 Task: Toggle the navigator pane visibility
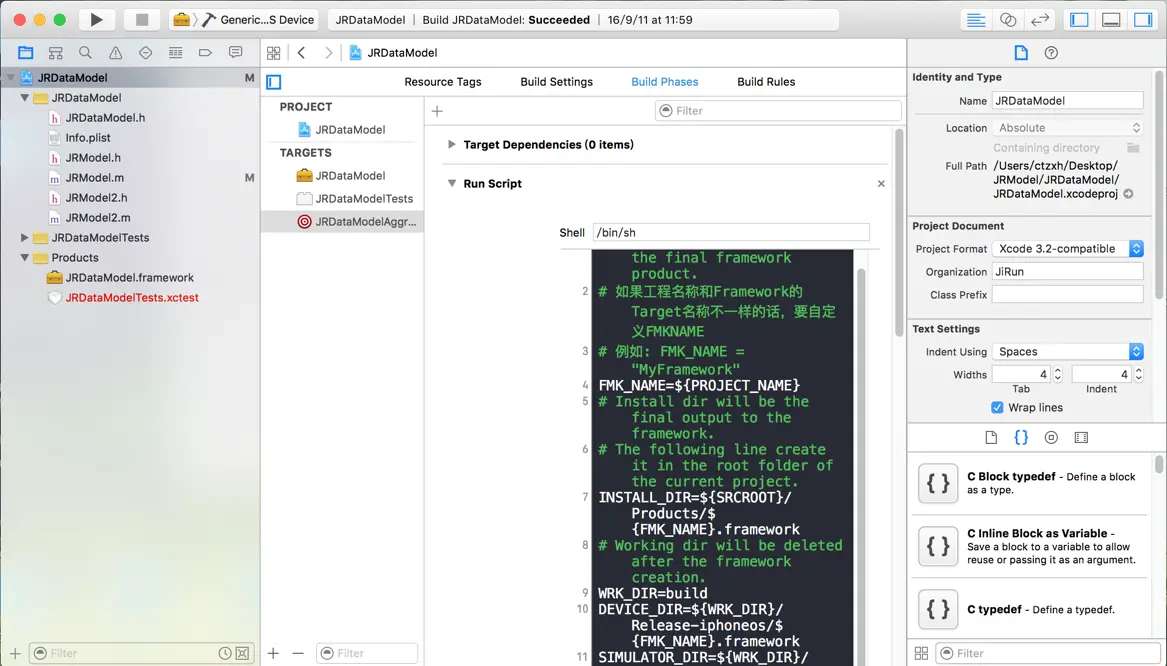(1079, 20)
